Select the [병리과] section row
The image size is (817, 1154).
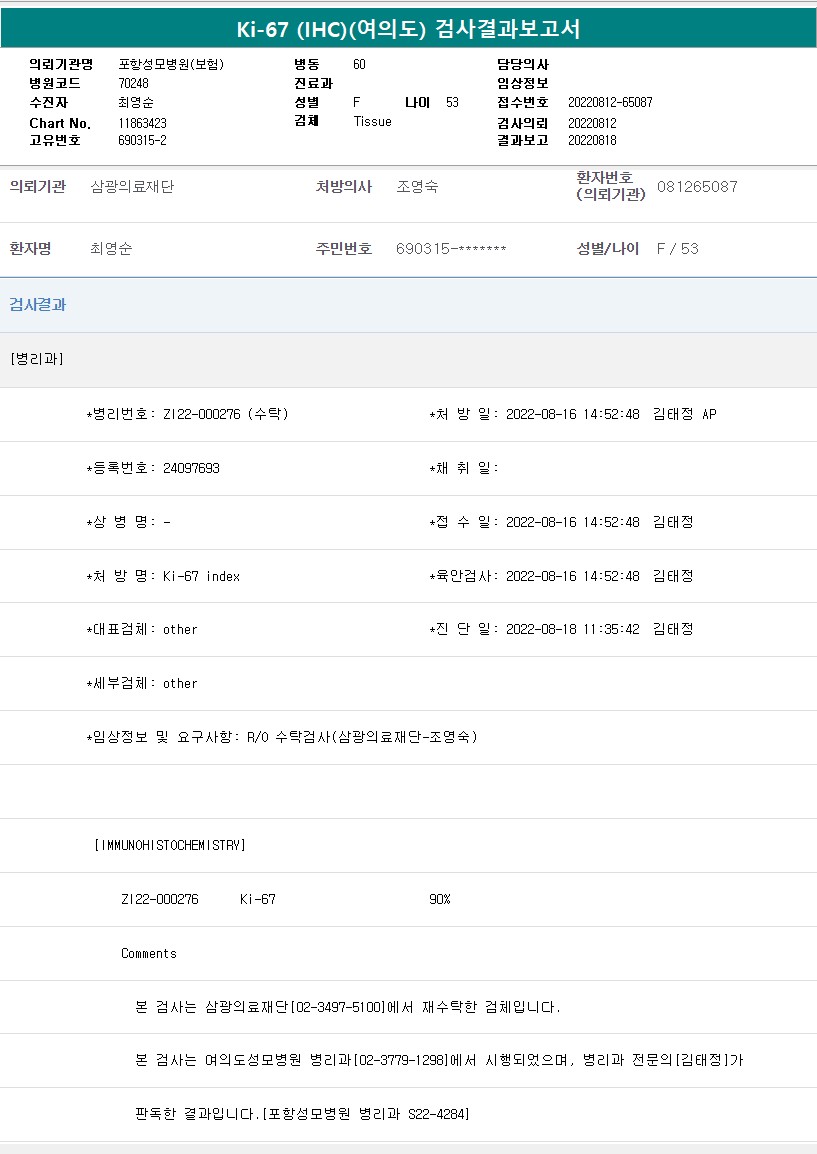[x=37, y=359]
